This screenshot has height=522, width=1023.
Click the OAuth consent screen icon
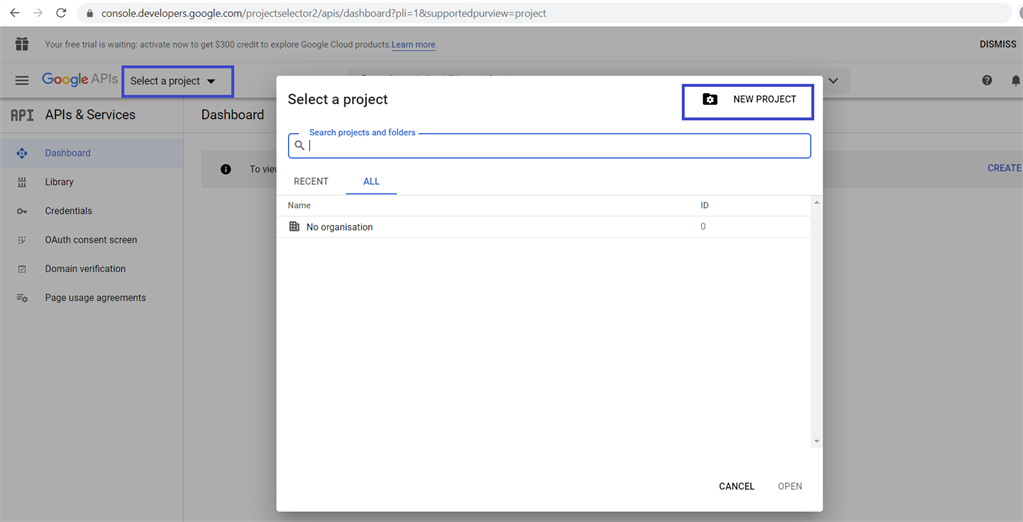(x=22, y=239)
